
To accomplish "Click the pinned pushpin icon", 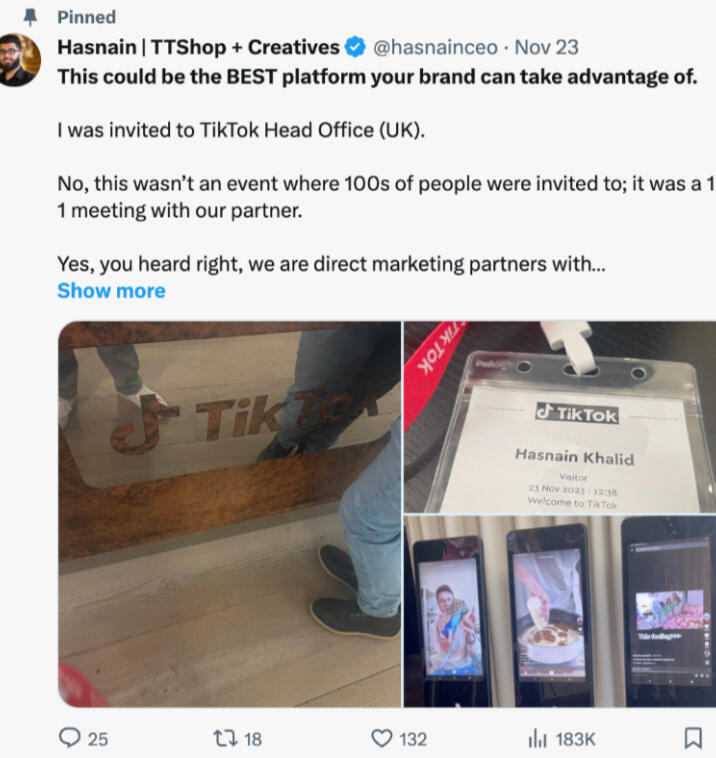I will click(x=30, y=17).
